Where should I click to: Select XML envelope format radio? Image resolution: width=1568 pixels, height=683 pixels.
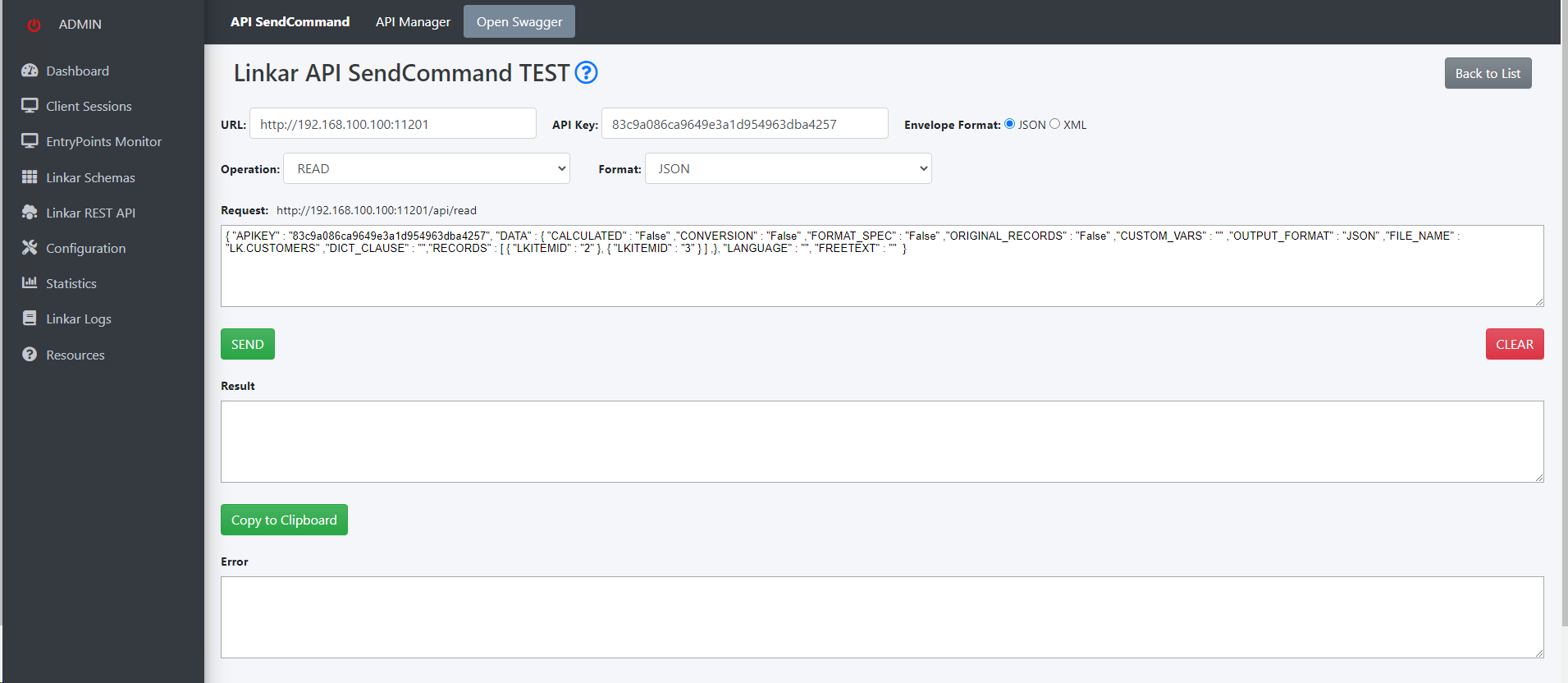tap(1055, 124)
